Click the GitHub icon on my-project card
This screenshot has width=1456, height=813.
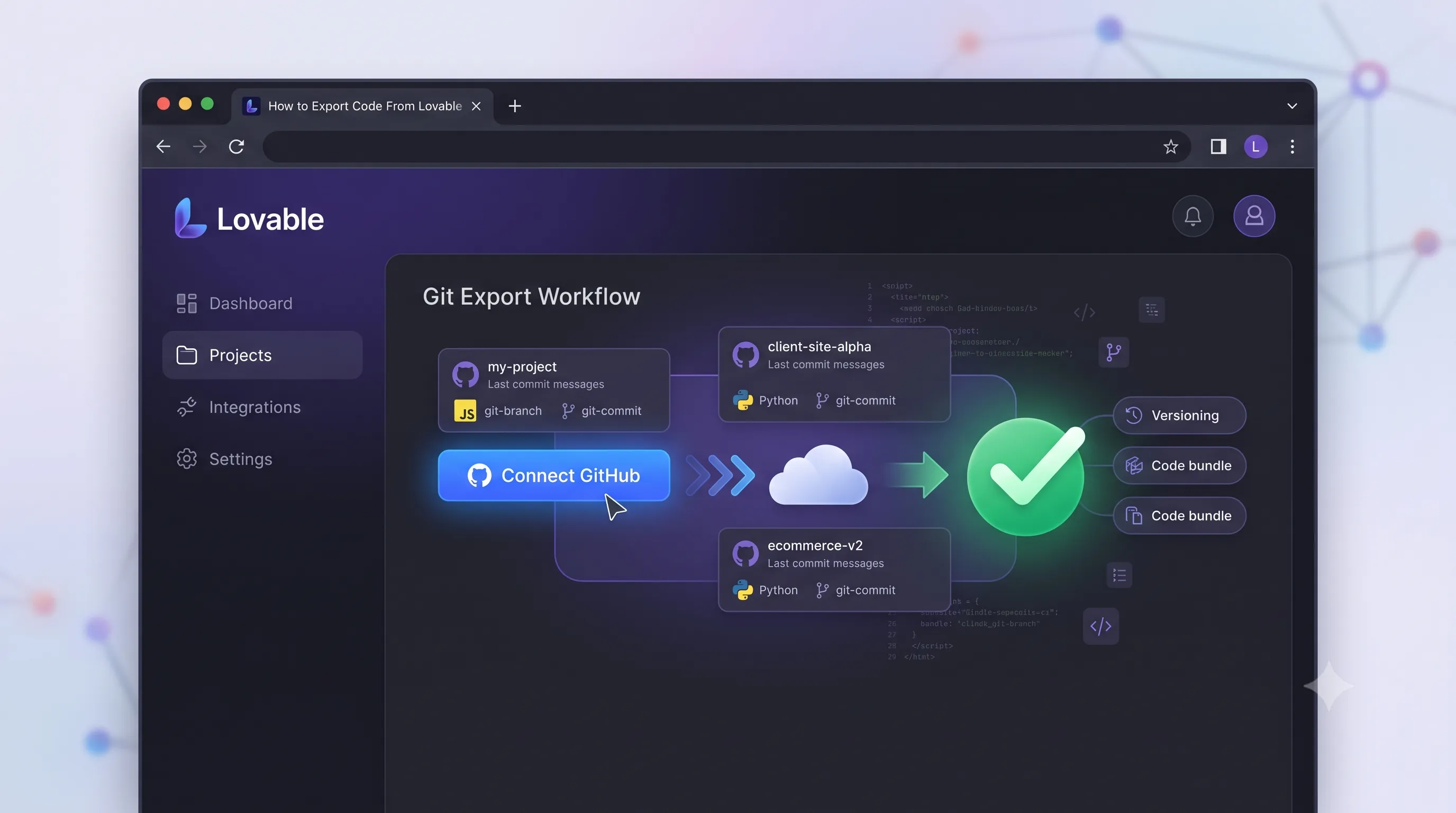point(465,374)
